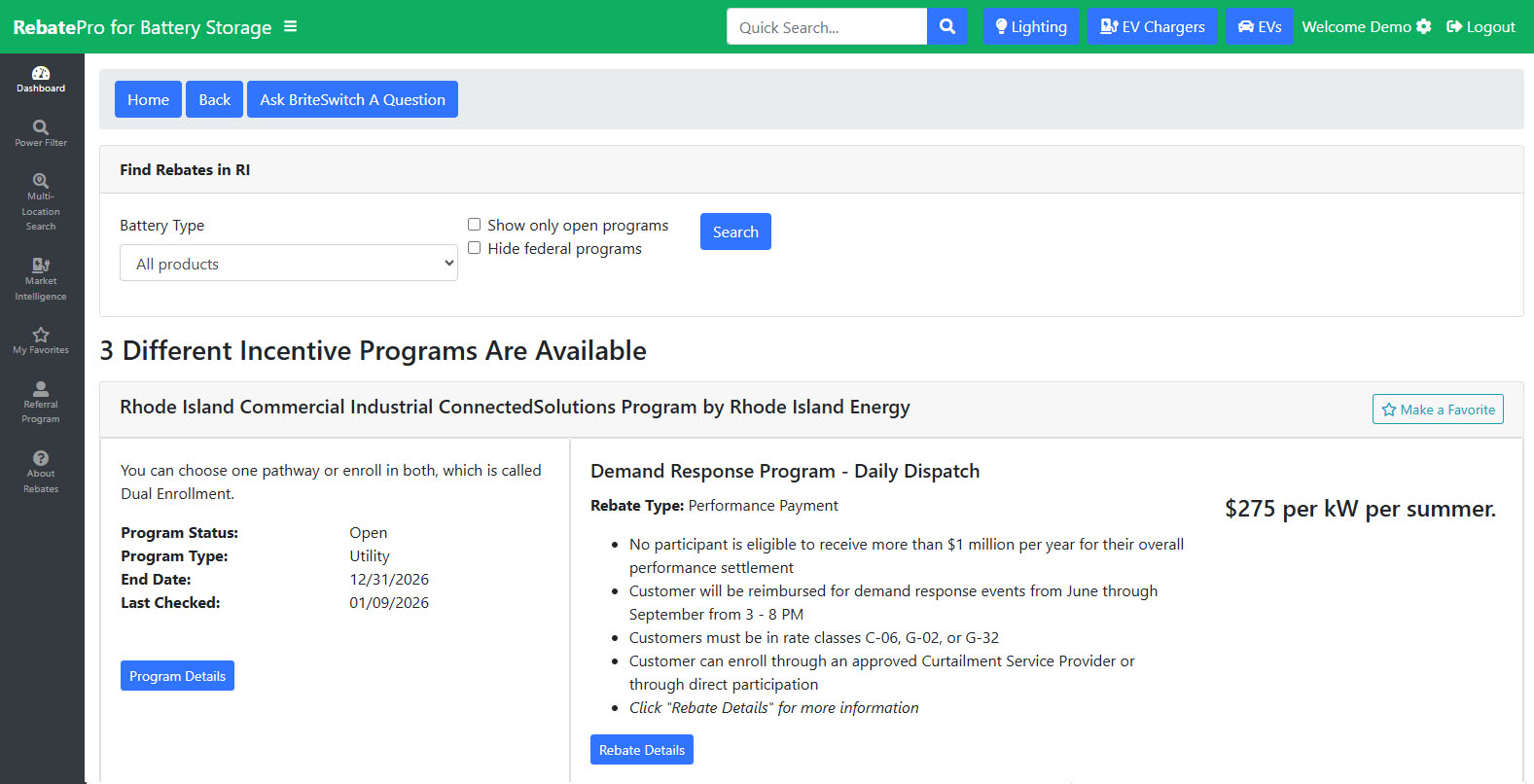The image size is (1534, 784).
Task: Click the Rebate Type Performance Payment line
Action: pos(714,506)
